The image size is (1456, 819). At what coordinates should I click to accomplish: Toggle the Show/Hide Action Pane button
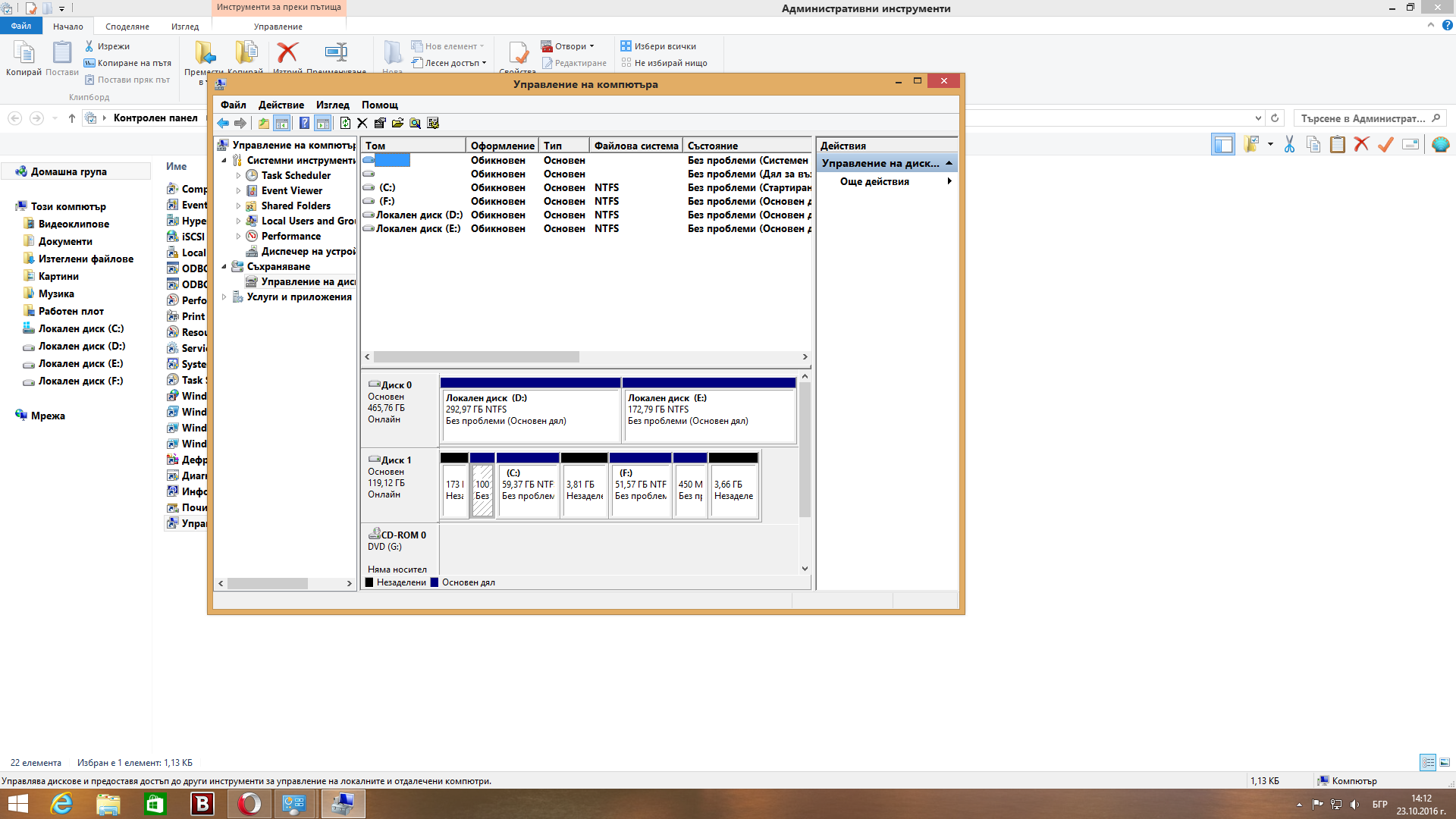tap(323, 123)
